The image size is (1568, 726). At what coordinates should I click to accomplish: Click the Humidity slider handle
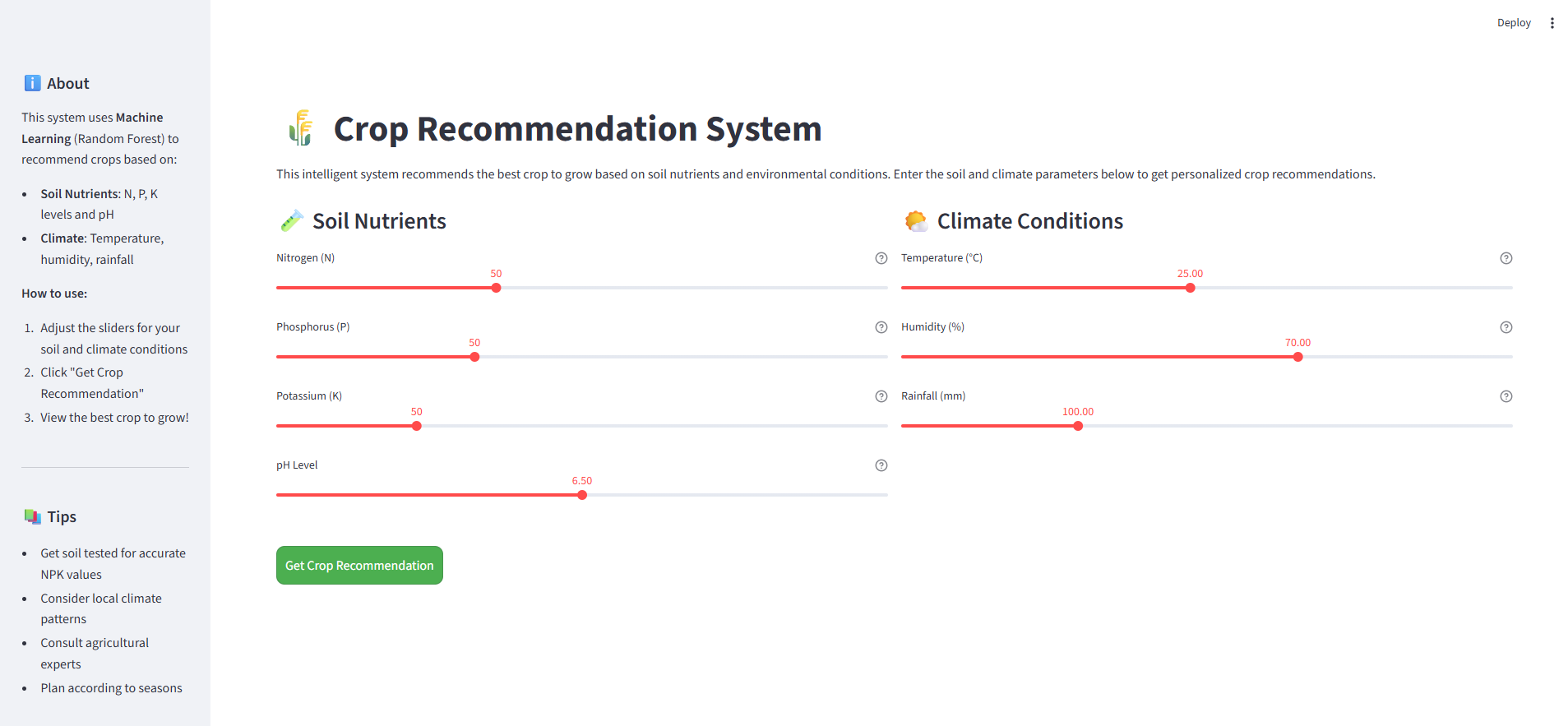[1297, 357]
